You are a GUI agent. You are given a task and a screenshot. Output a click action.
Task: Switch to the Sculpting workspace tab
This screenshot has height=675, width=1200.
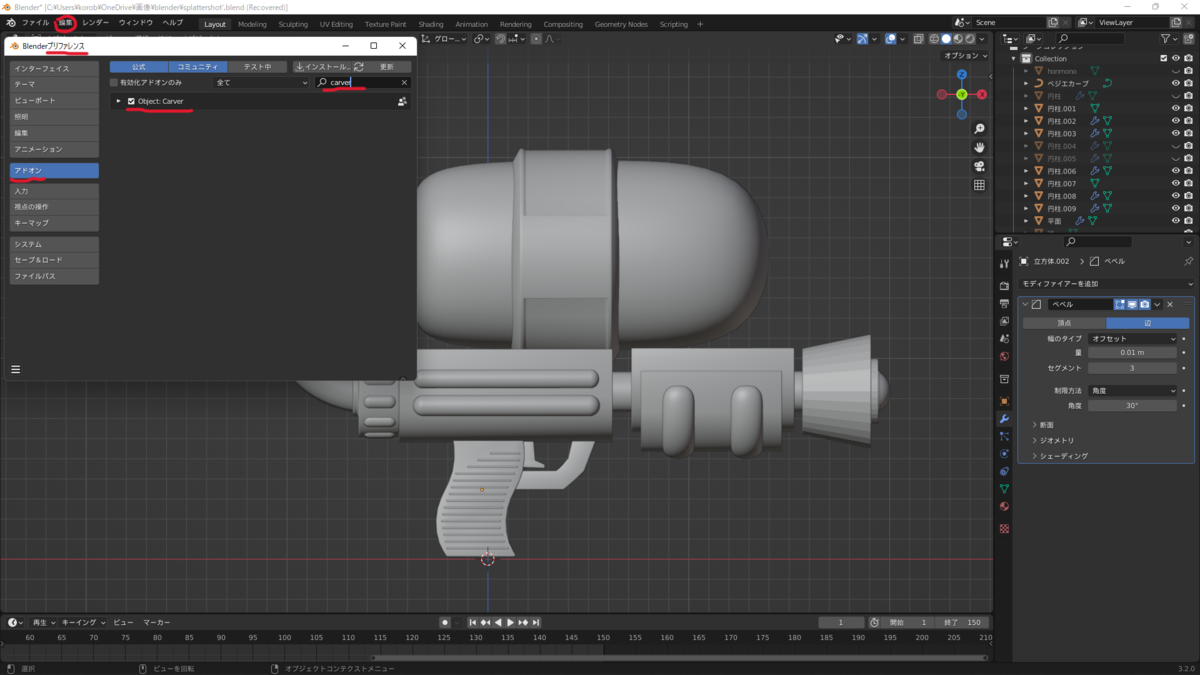[x=293, y=24]
